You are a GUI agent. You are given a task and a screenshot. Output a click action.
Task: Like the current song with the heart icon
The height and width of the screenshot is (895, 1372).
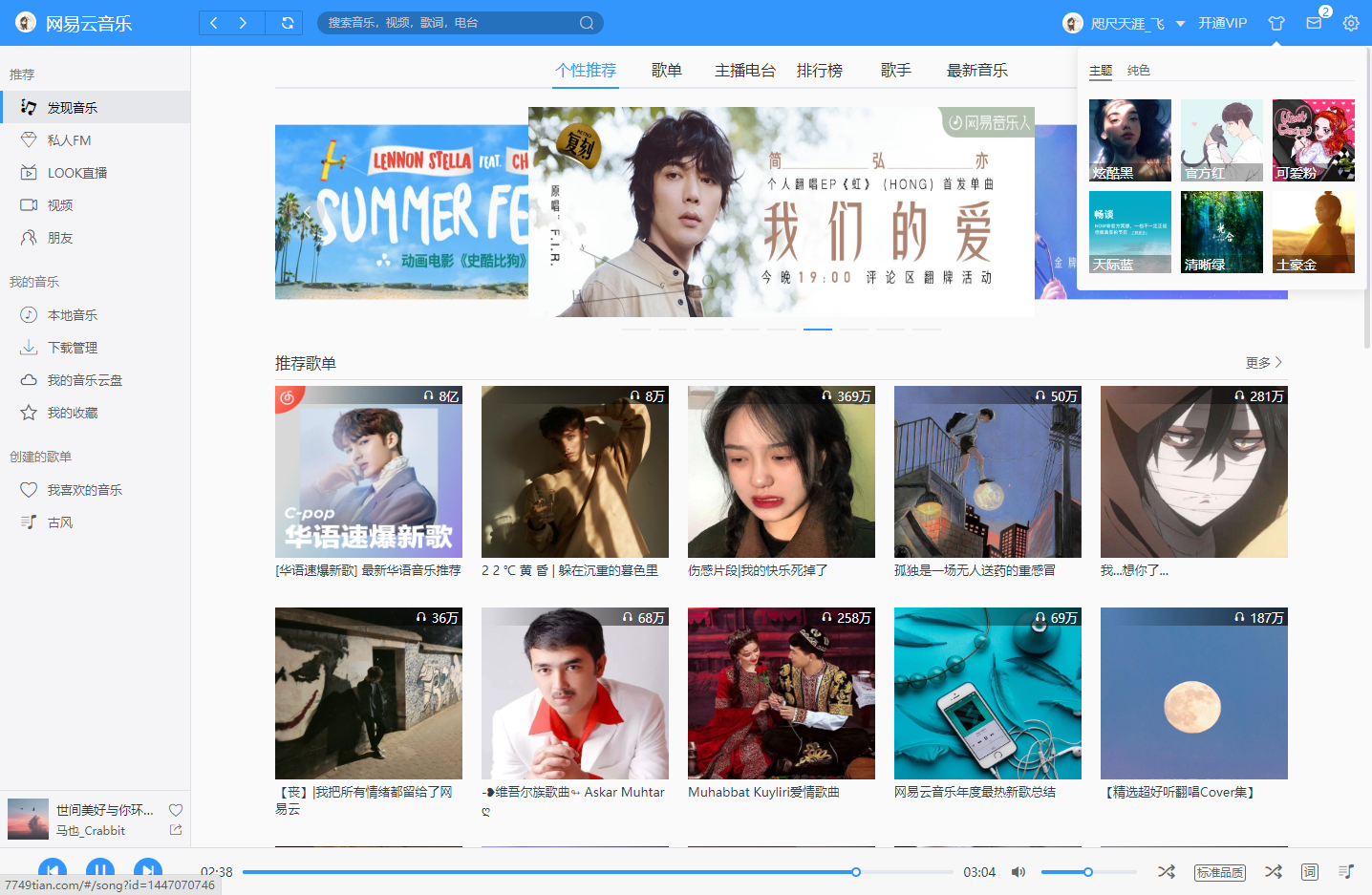[x=176, y=809]
